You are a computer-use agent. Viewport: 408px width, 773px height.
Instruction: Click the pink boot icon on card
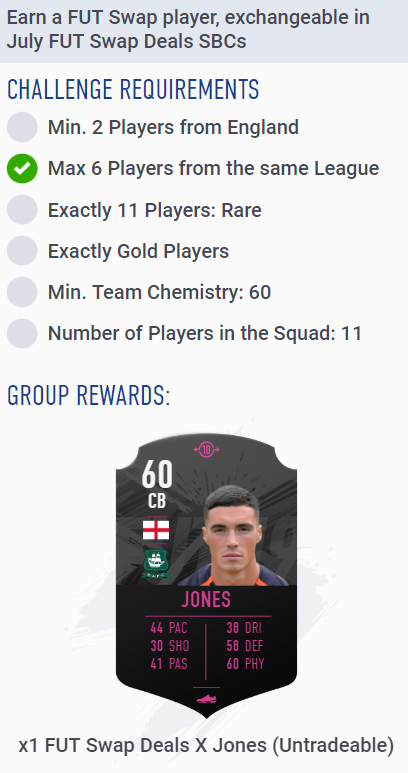tap(206, 698)
